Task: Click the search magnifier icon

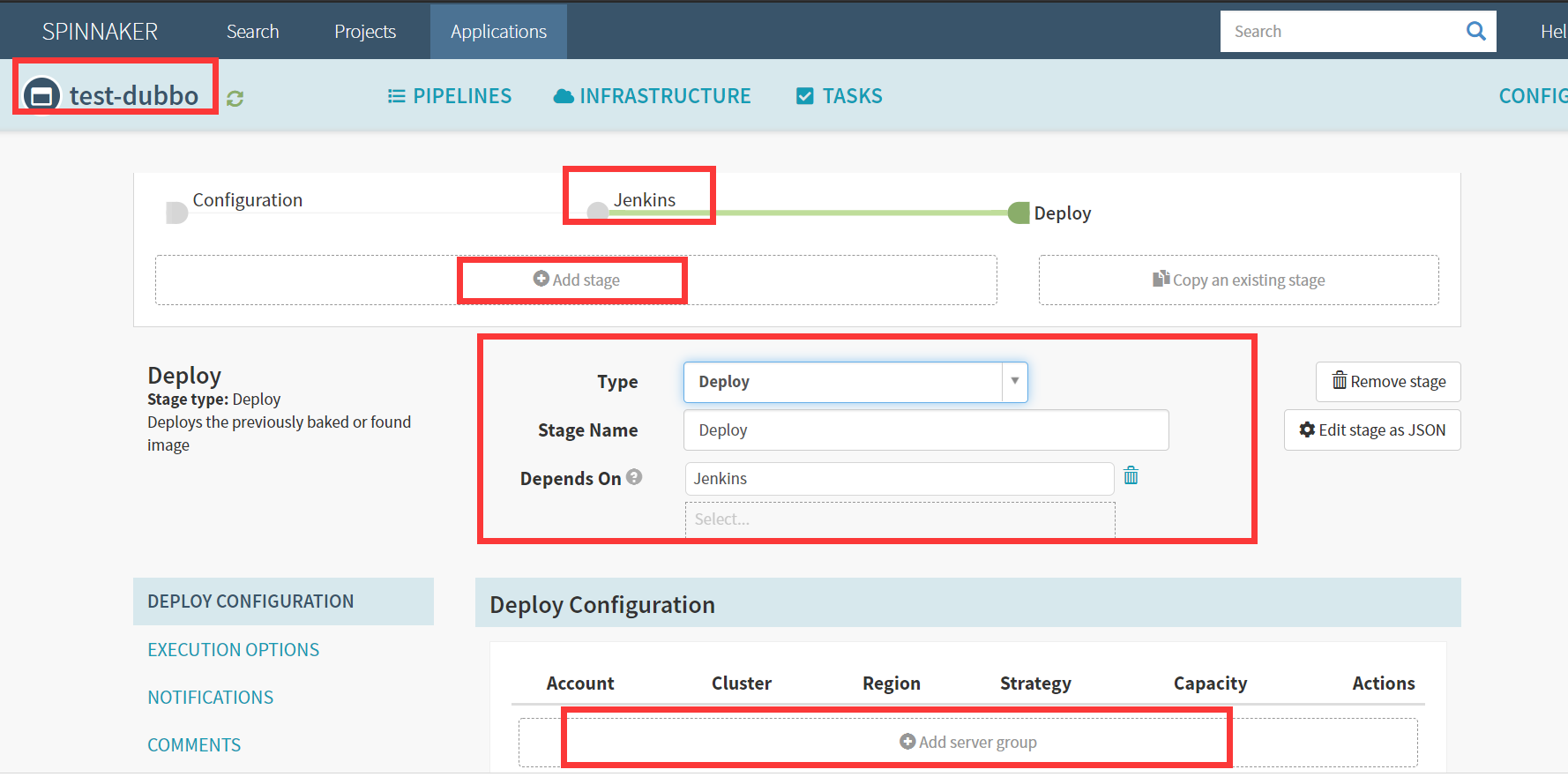Action: [x=1475, y=32]
